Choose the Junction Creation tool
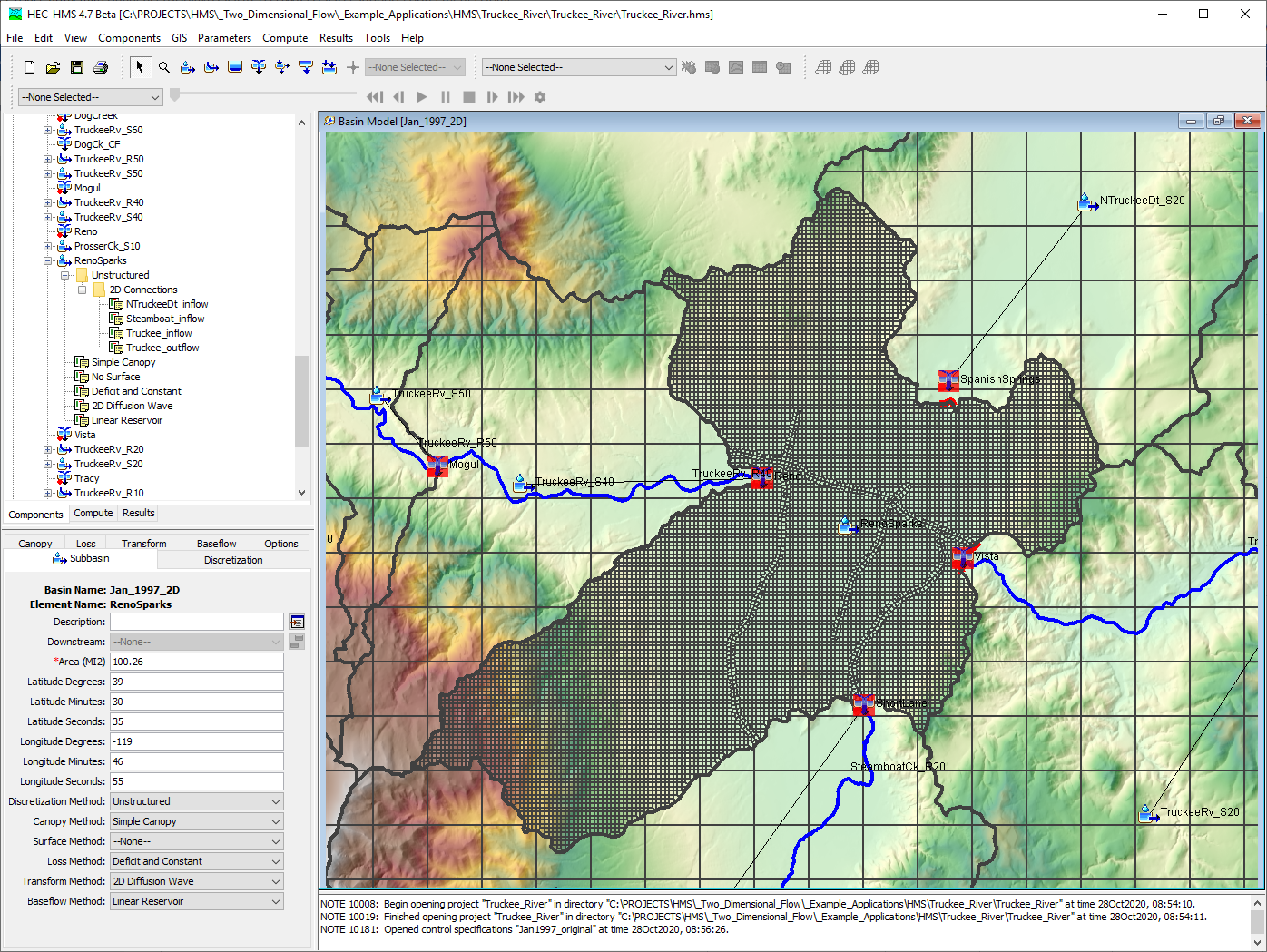Screen dimensions: 1267x952 259,67
